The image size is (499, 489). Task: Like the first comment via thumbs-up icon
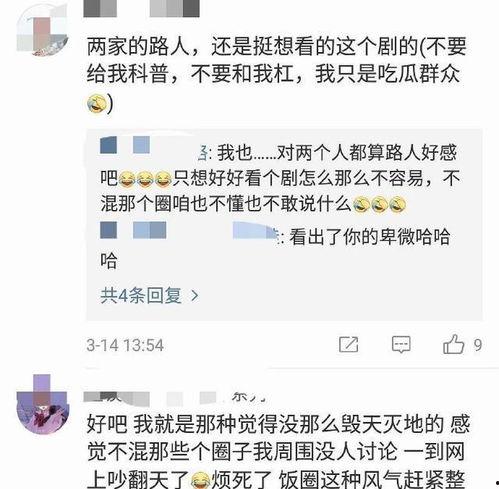pyautogui.click(x=453, y=344)
